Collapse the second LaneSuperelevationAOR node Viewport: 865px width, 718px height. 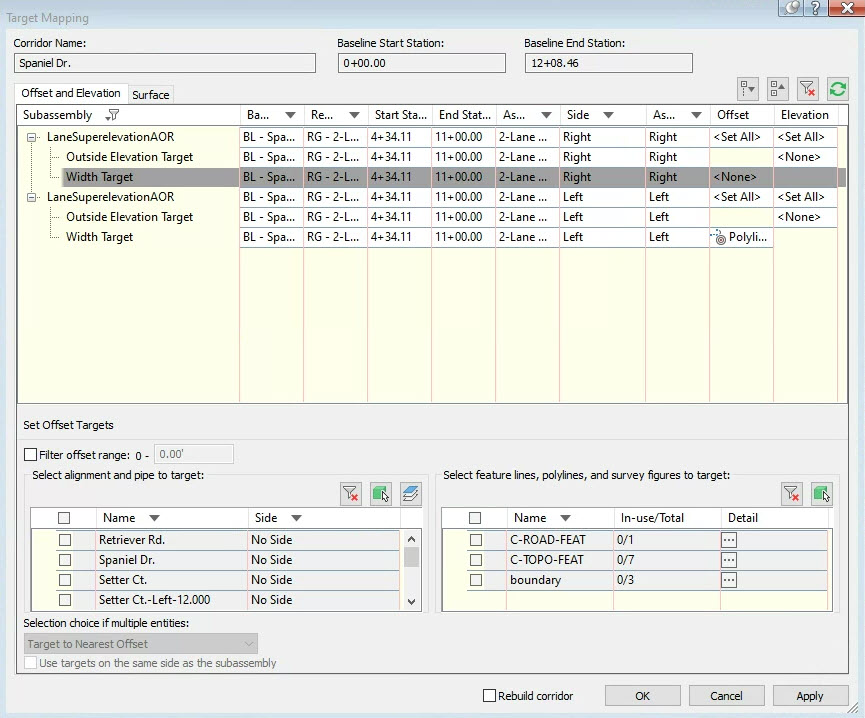click(x=32, y=197)
